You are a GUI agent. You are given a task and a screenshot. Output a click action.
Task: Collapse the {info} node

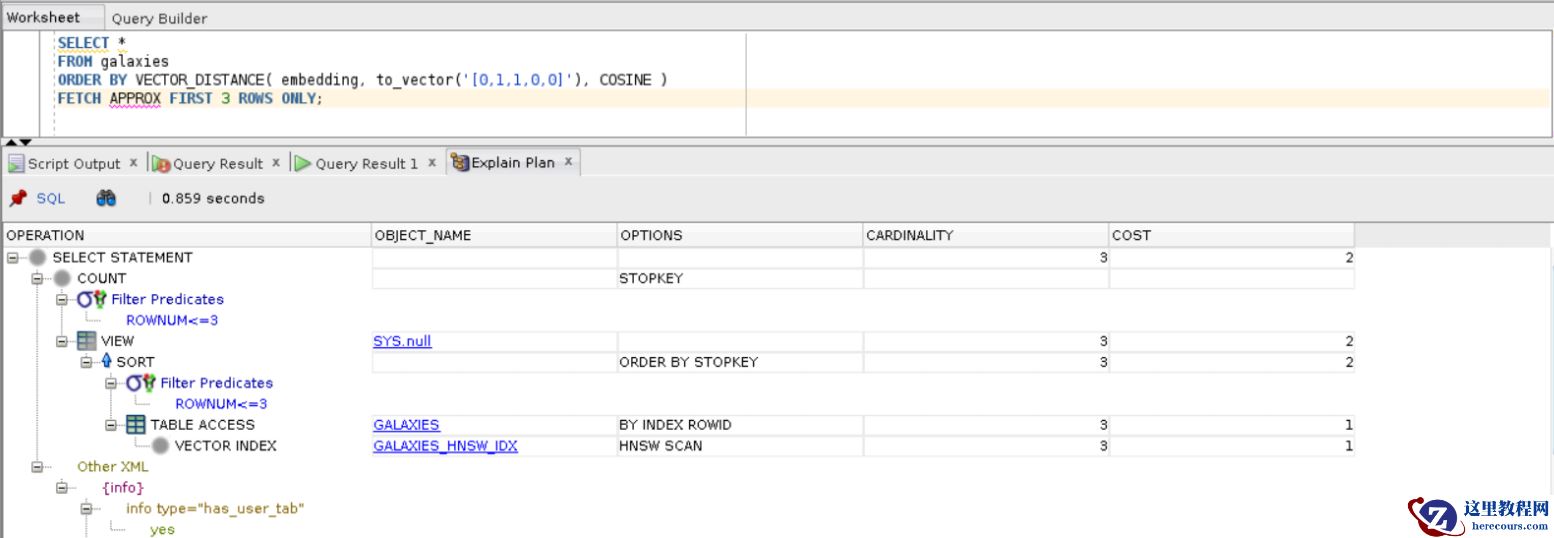click(x=62, y=487)
